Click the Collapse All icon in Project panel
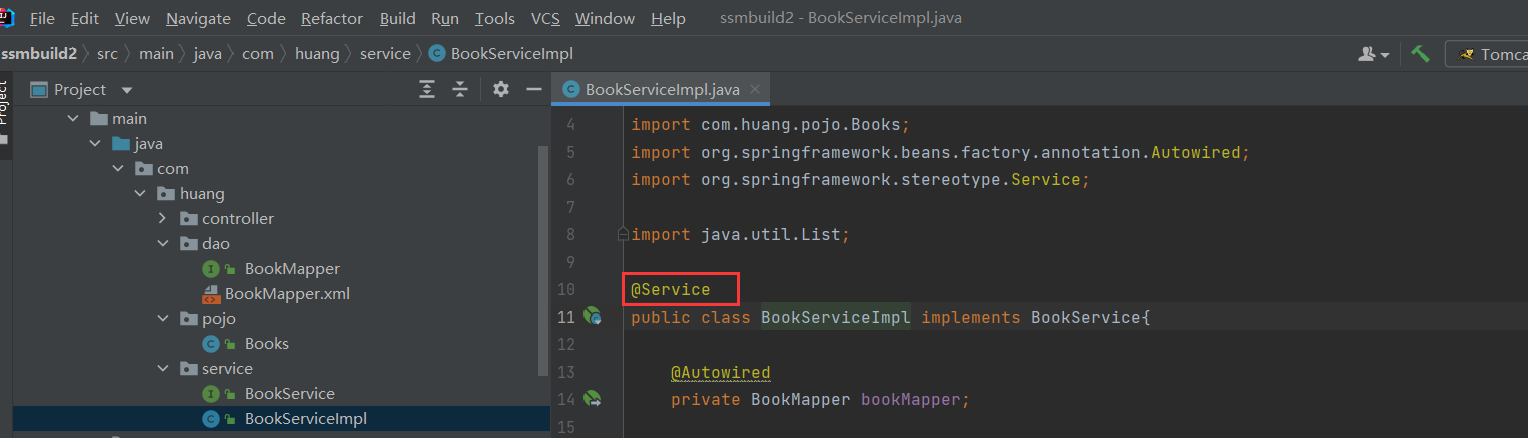This screenshot has height=438, width=1528. 460,89
